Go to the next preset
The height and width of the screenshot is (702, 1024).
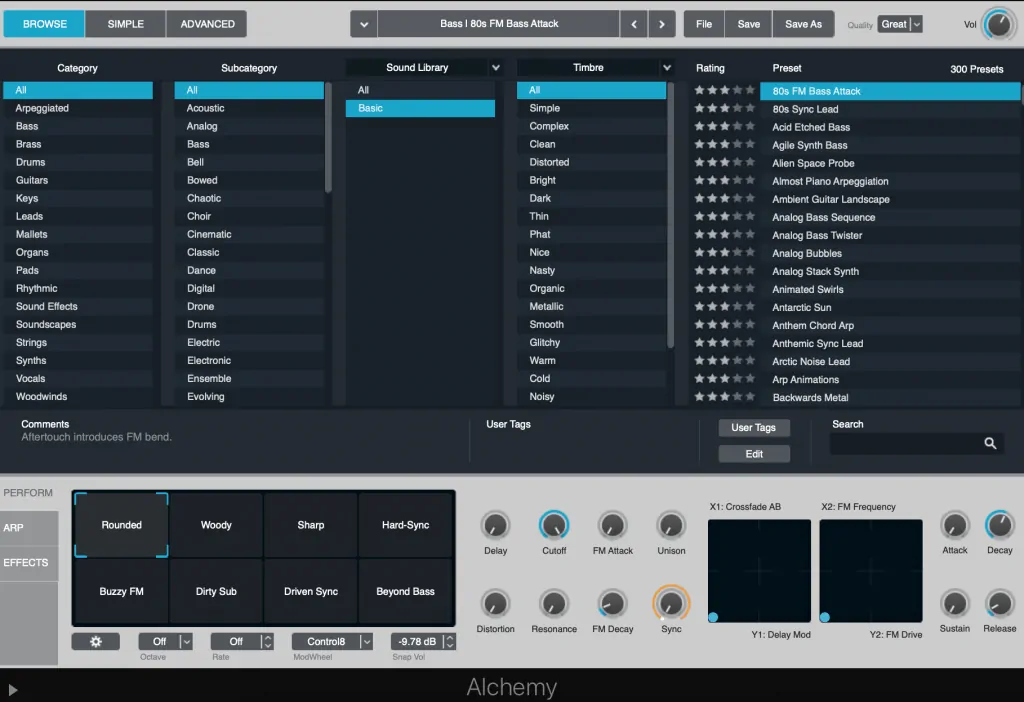coord(662,24)
